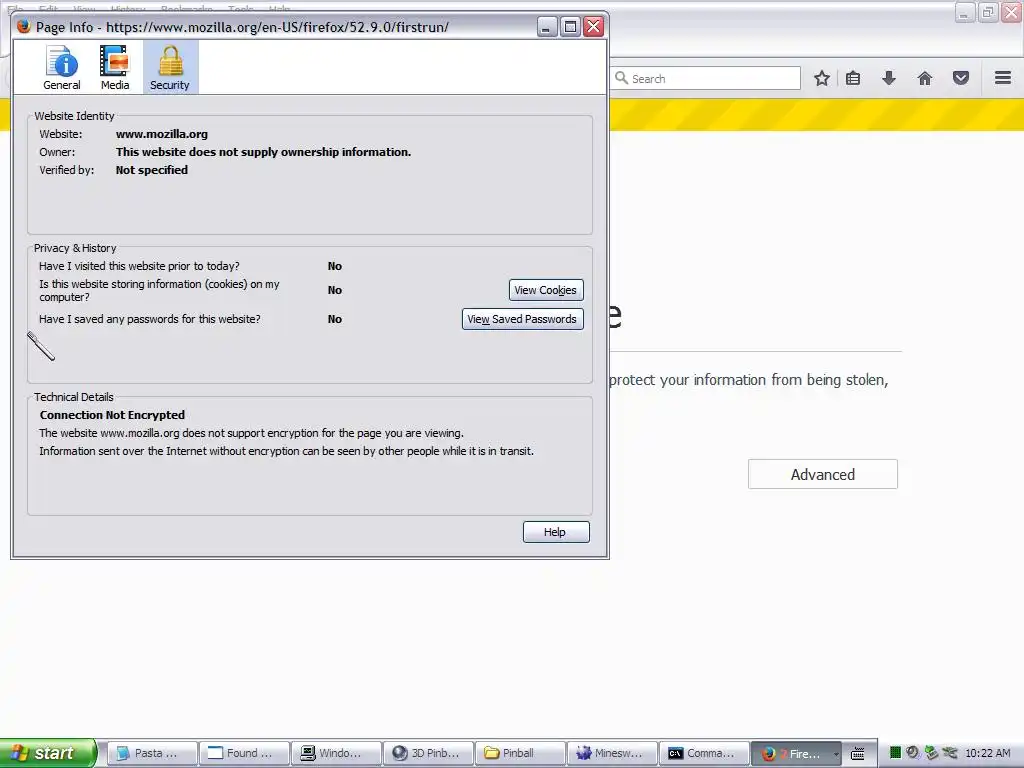The image size is (1024, 768).
Task: Select website value www.mozilla.org
Action: click(162, 134)
